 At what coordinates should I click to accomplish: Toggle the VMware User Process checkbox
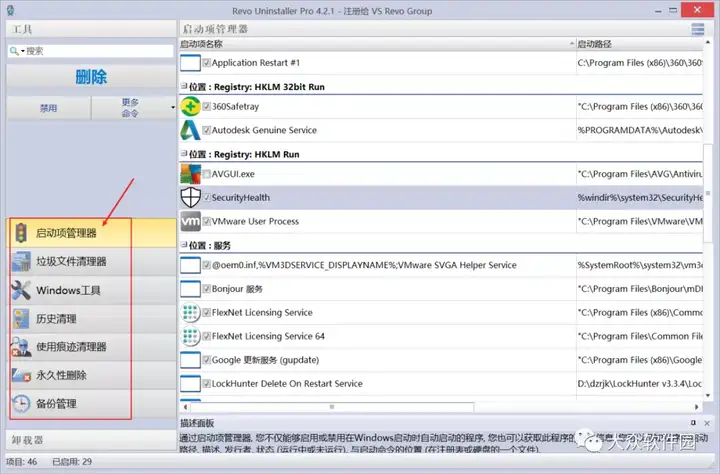tap(207, 221)
